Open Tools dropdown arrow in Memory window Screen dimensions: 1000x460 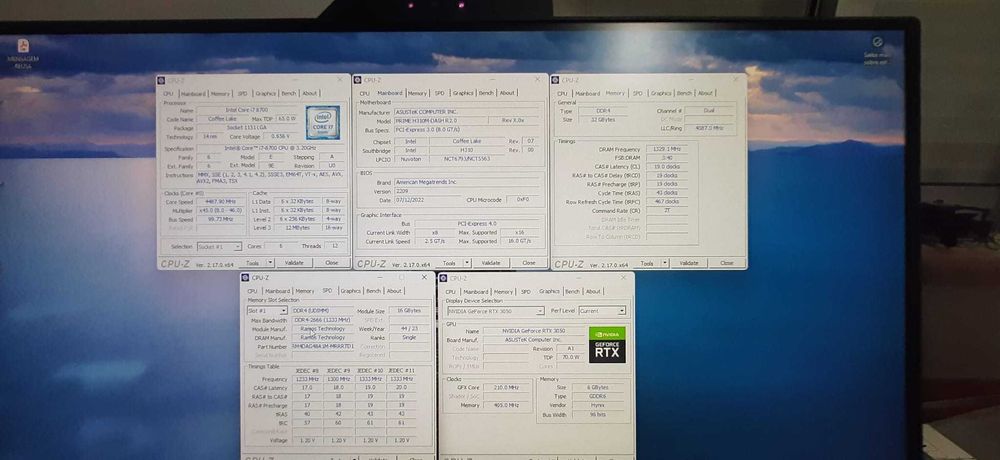pos(665,262)
